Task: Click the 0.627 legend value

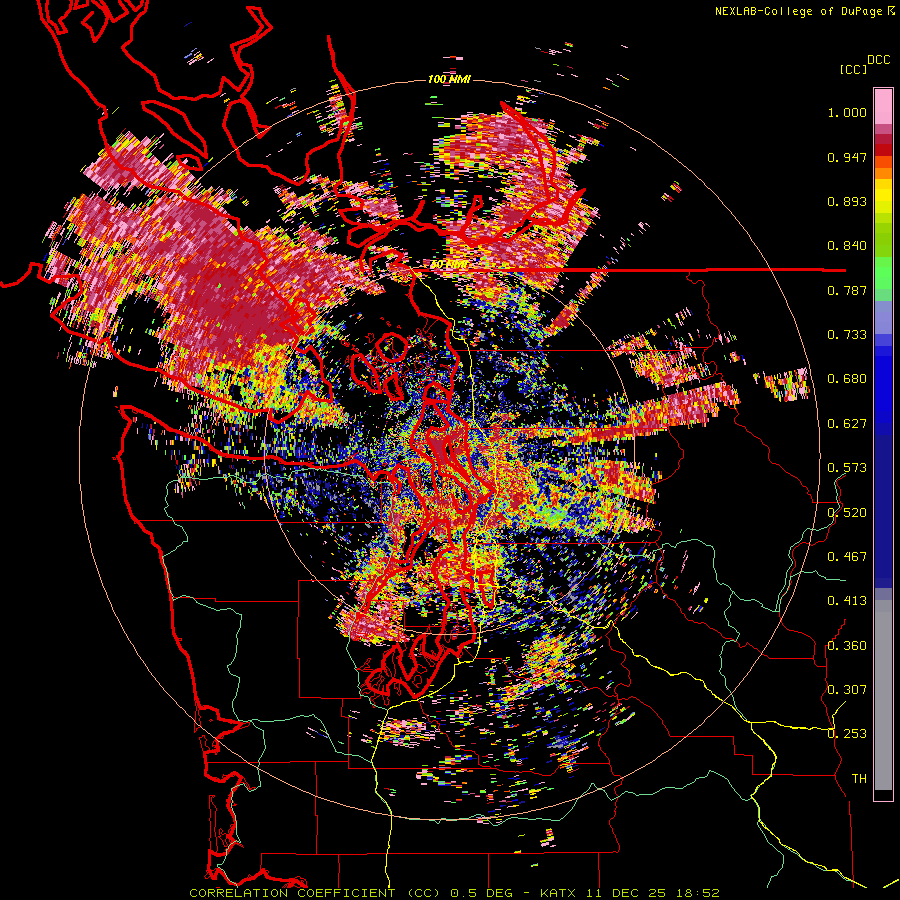Action: (847, 424)
